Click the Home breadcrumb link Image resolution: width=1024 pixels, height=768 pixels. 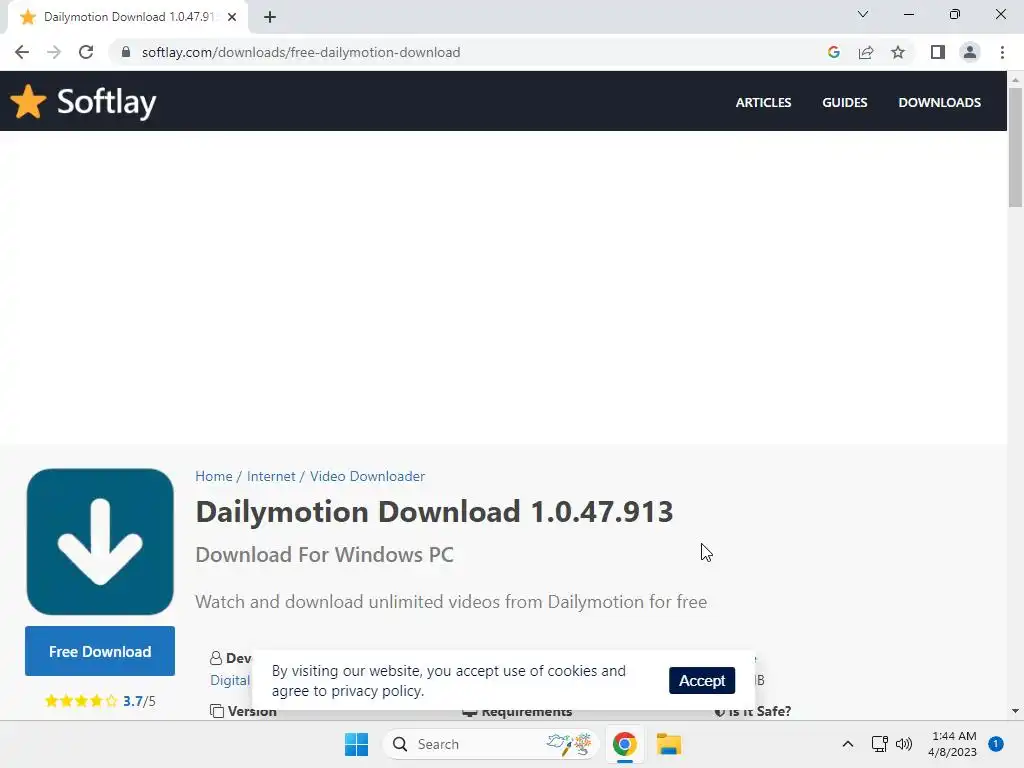[x=214, y=476]
